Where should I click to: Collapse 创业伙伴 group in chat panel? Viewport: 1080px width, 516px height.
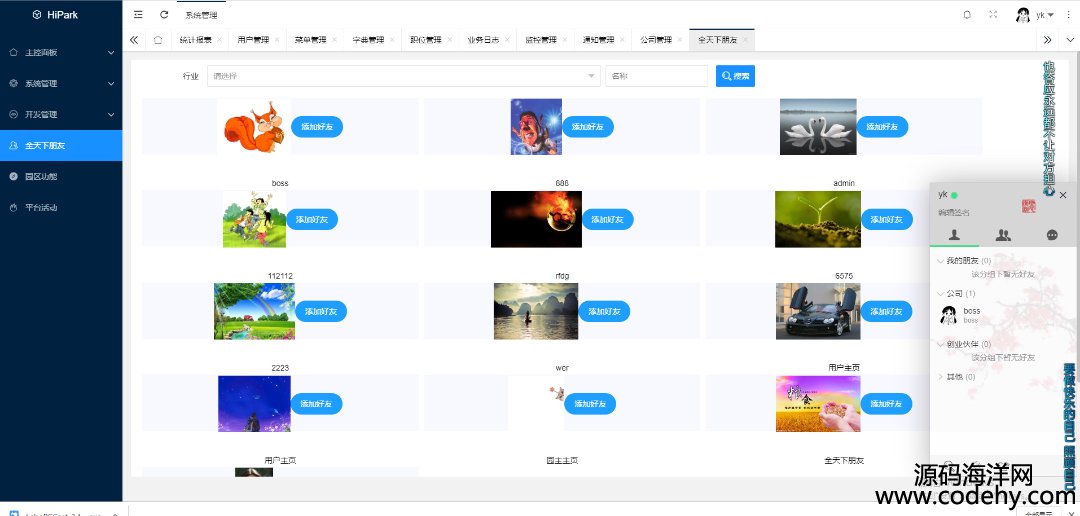[964, 344]
